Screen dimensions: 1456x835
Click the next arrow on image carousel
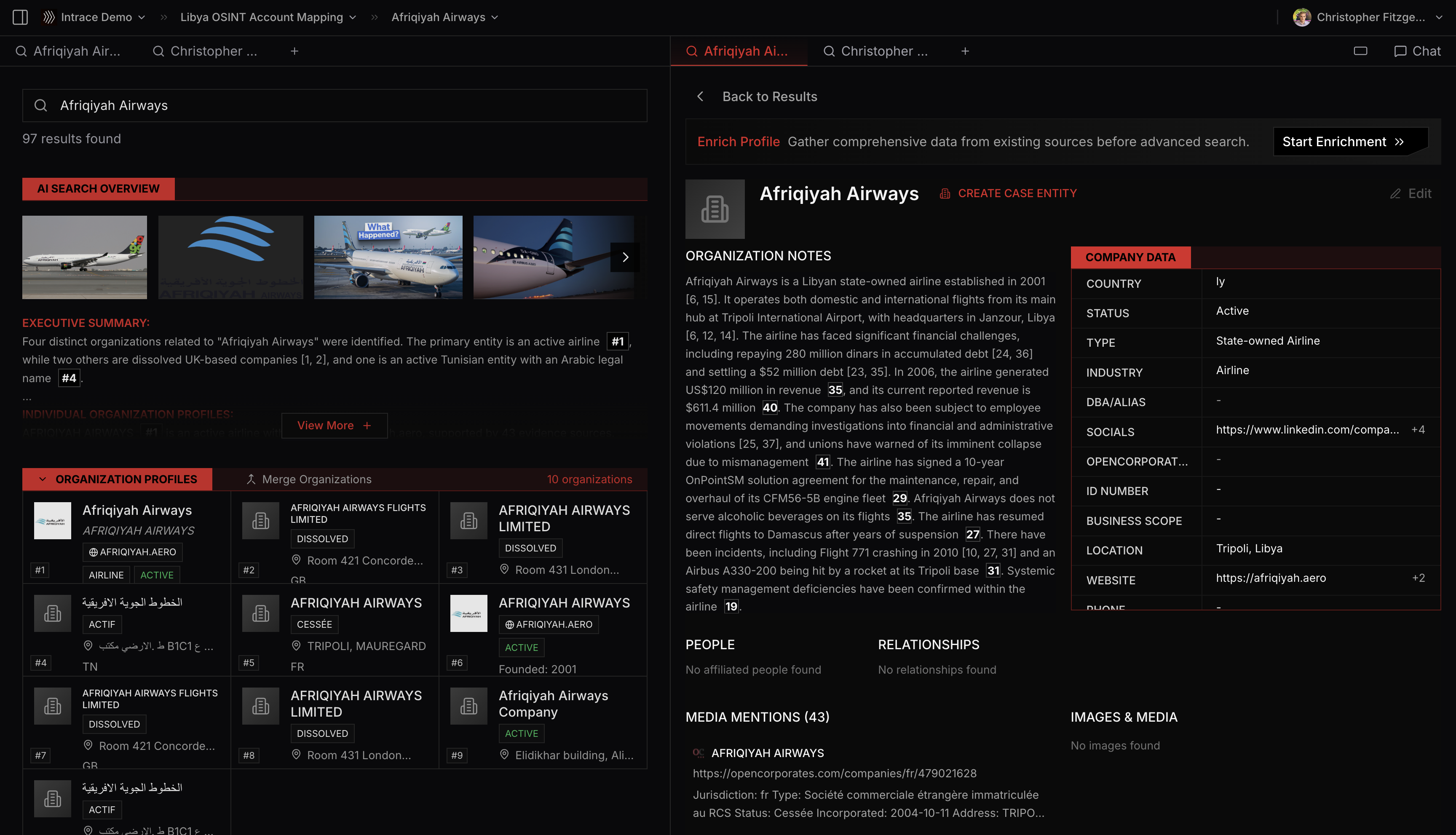[625, 257]
